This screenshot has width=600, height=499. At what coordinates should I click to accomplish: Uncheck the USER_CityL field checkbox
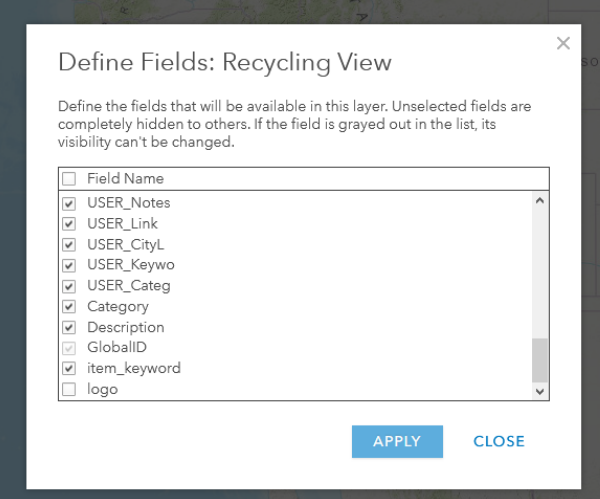69,245
